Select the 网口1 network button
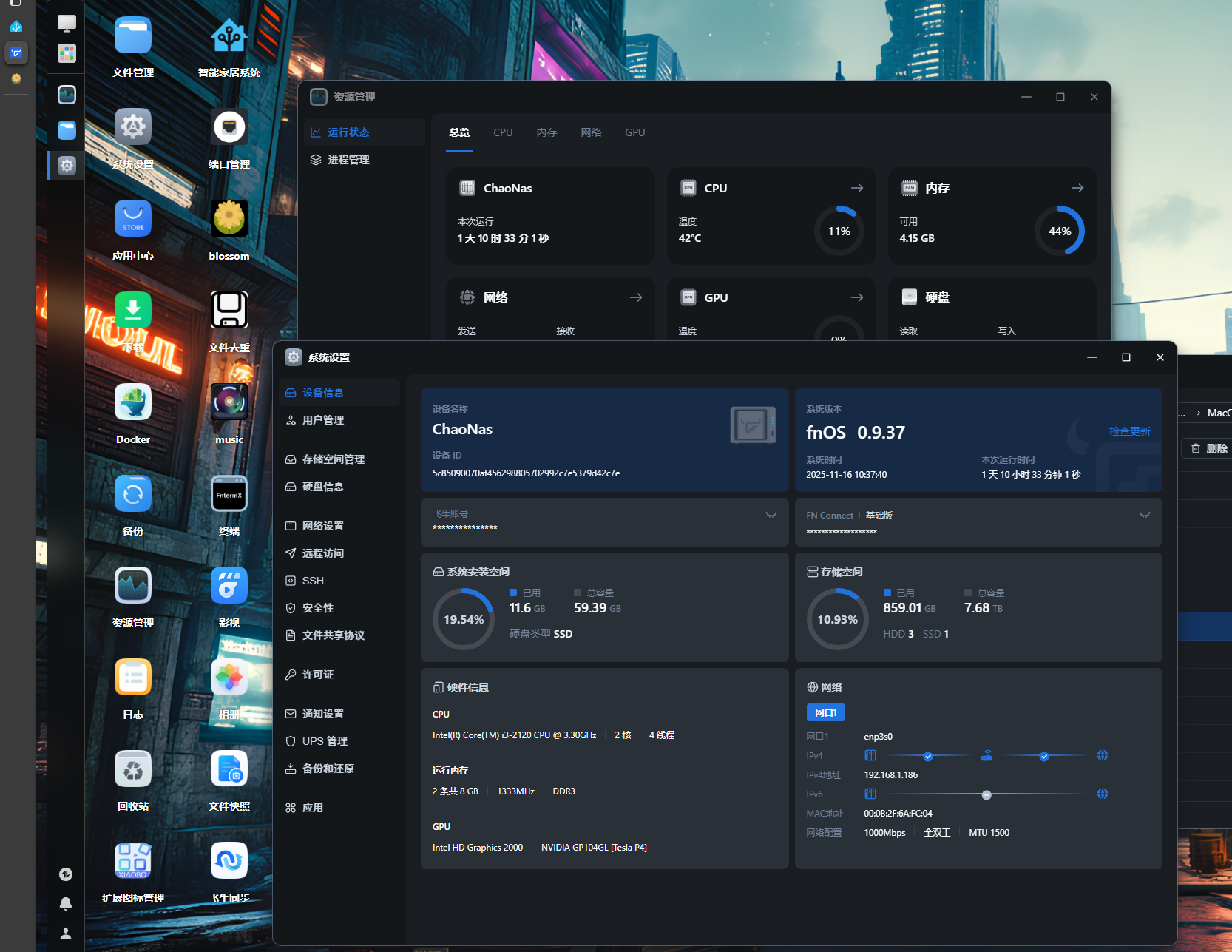Viewport: 1232px width, 952px height. (825, 712)
